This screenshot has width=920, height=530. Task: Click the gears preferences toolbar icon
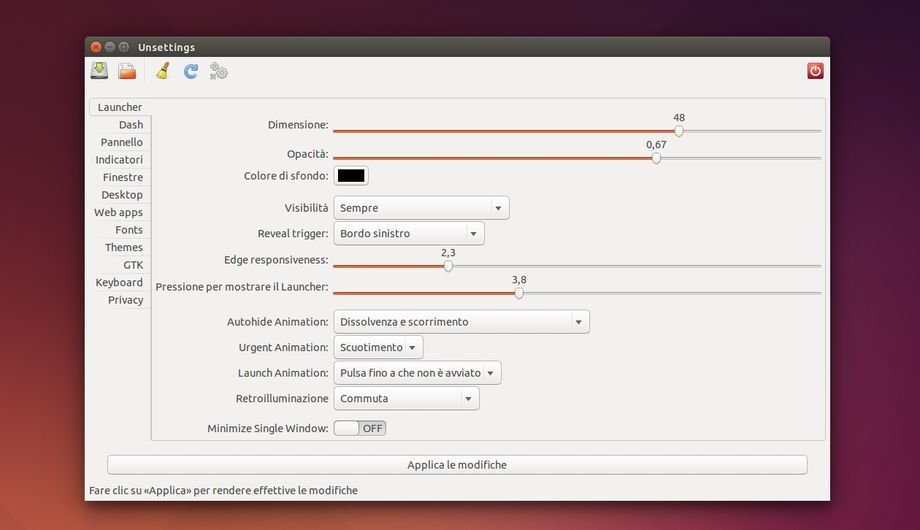pyautogui.click(x=219, y=72)
